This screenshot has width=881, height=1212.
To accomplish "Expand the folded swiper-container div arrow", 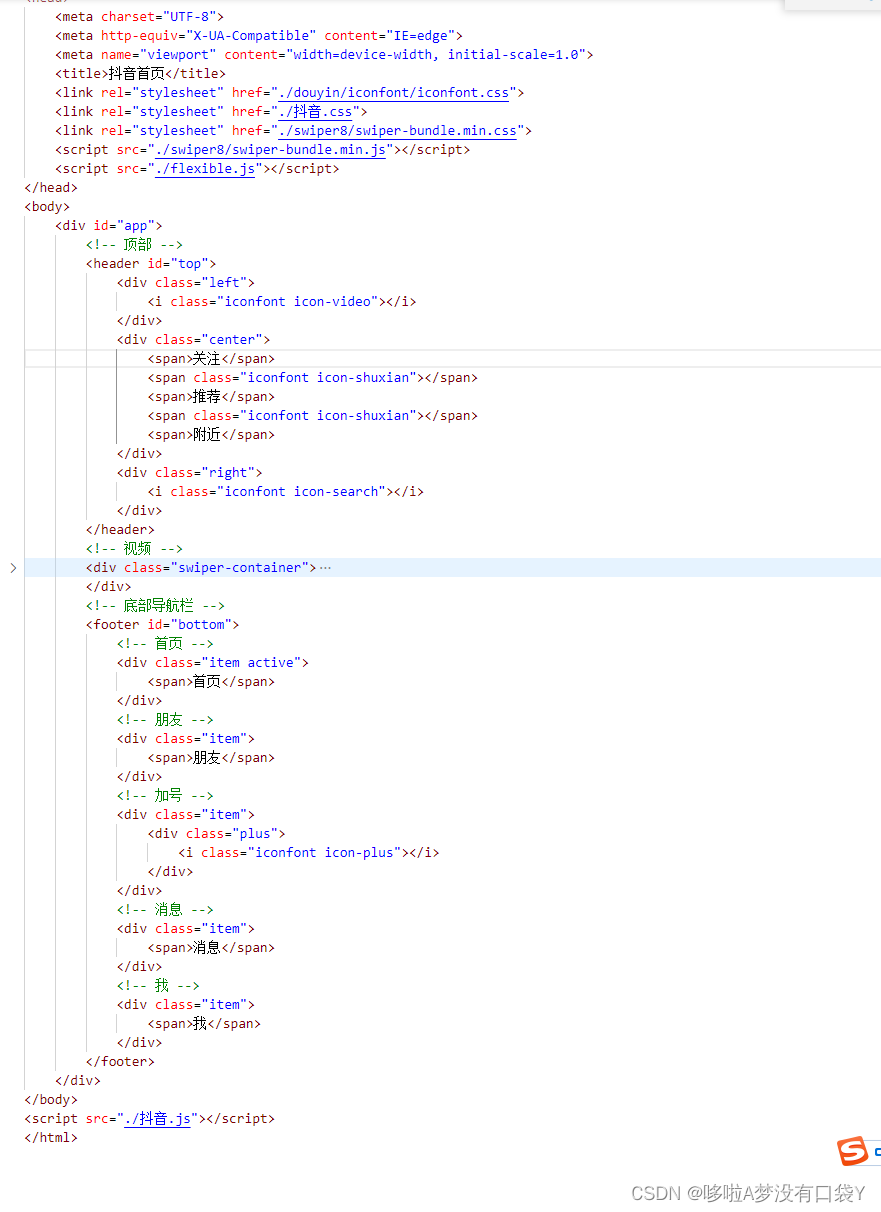I will coord(13,568).
